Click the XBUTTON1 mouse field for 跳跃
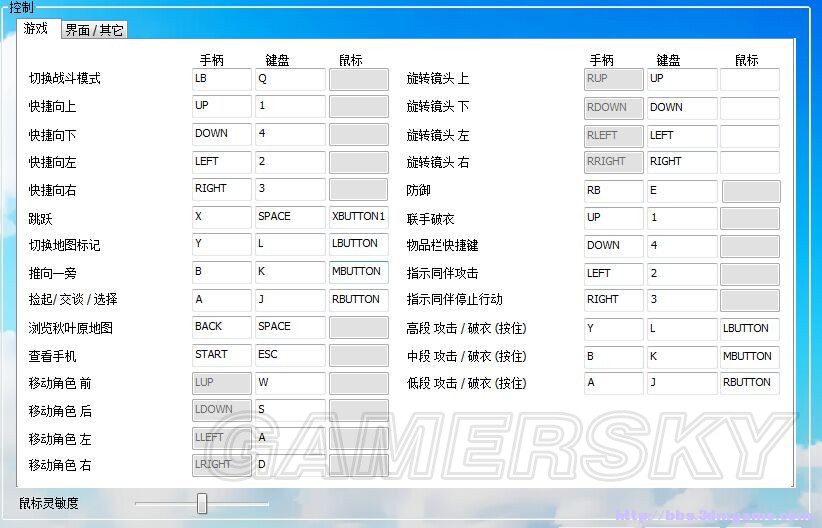Image resolution: width=822 pixels, height=528 pixels. [359, 217]
